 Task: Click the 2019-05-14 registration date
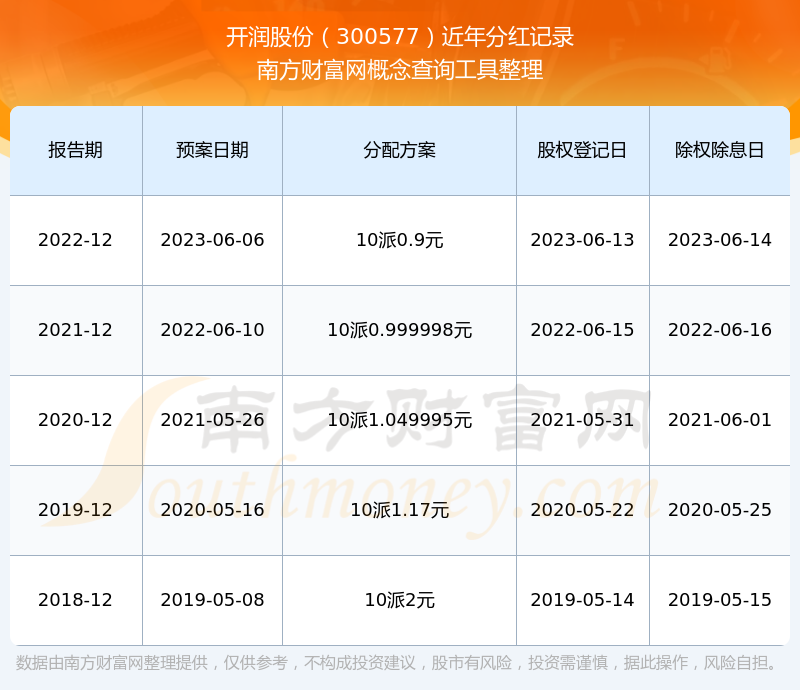(x=582, y=600)
